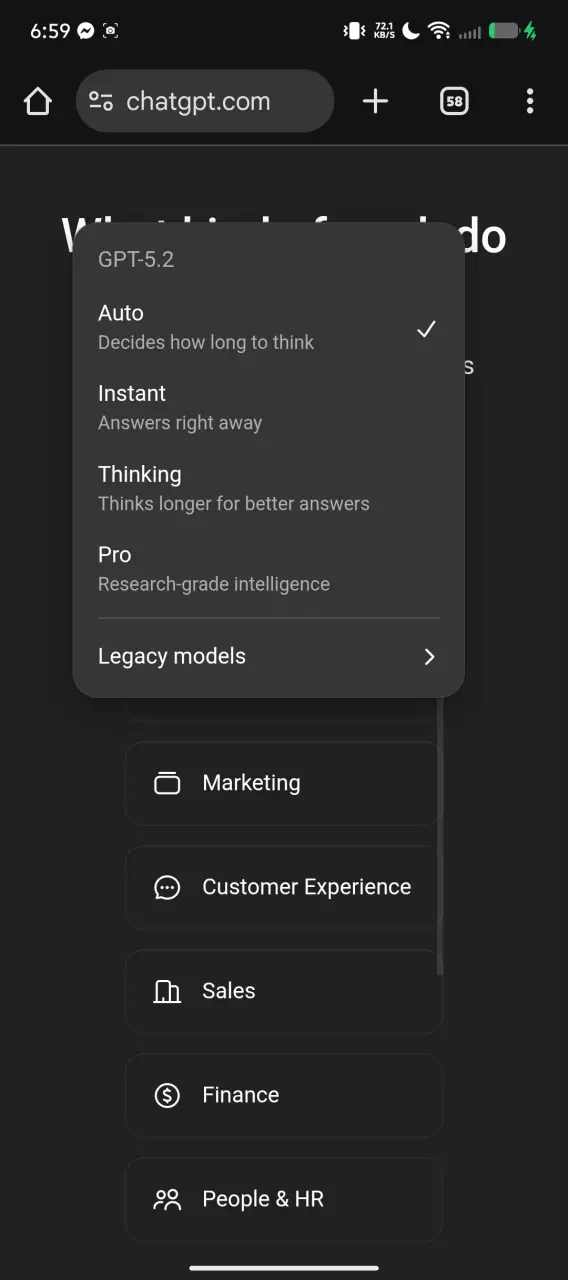The width and height of the screenshot is (568, 1280).
Task: Open the browser three-dot overflow menu
Action: pyautogui.click(x=530, y=101)
